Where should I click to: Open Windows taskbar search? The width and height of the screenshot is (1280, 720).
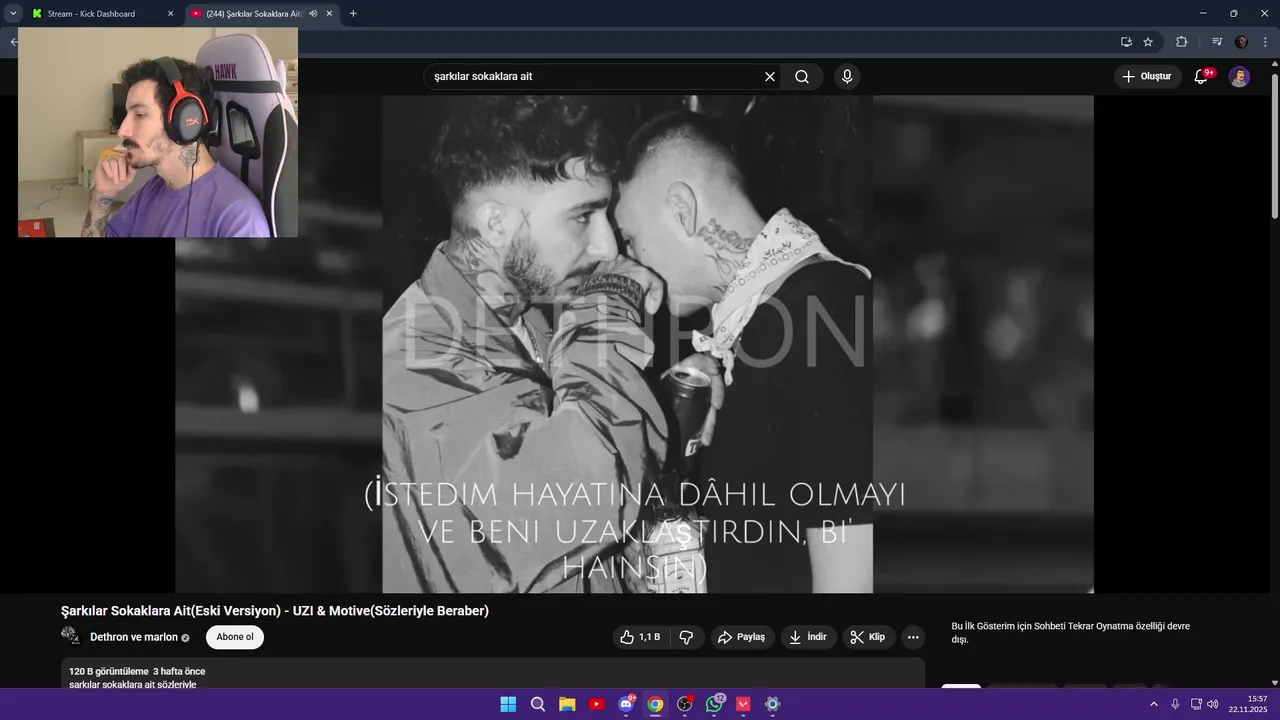click(538, 704)
